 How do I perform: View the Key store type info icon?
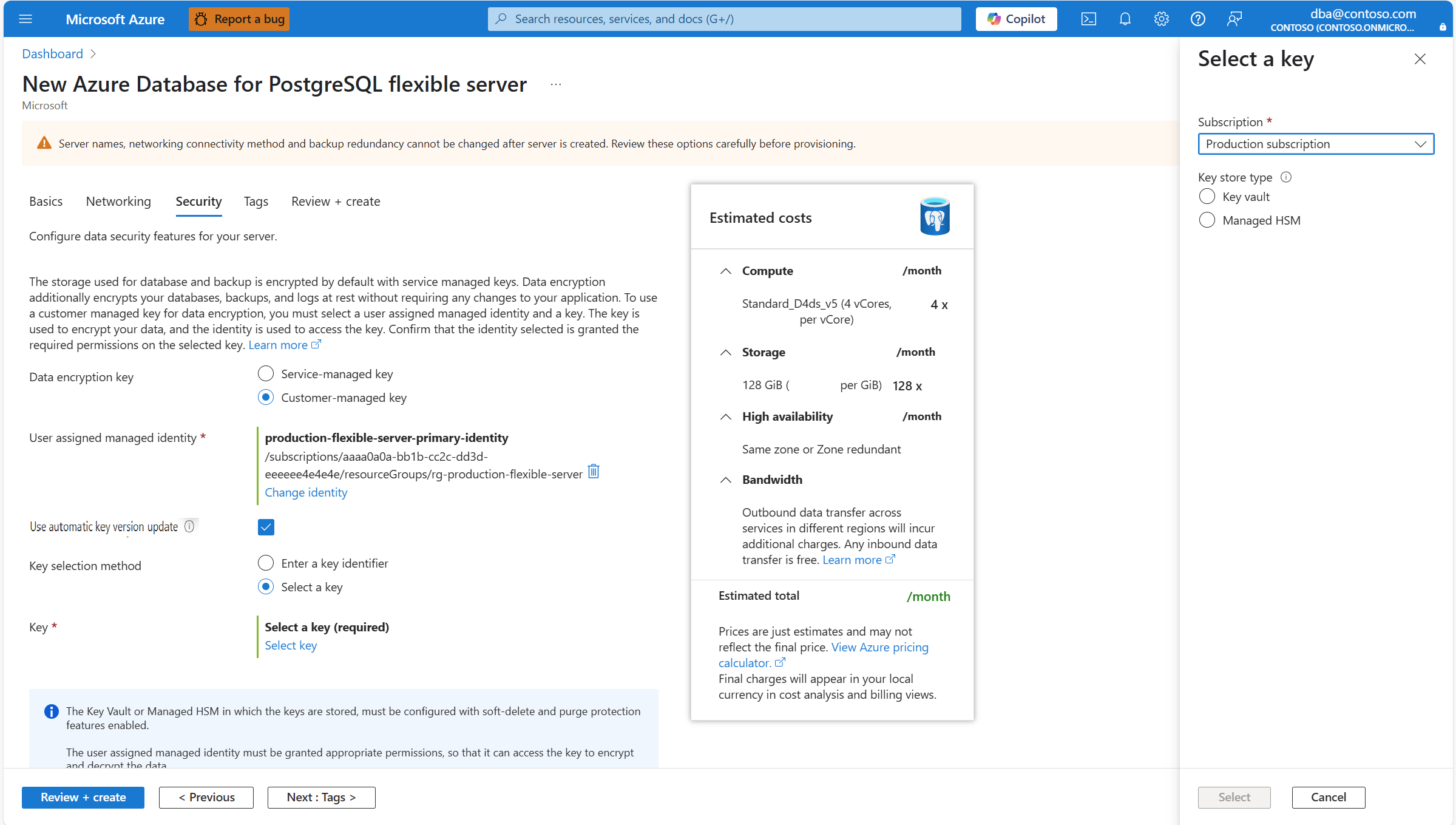click(1286, 177)
